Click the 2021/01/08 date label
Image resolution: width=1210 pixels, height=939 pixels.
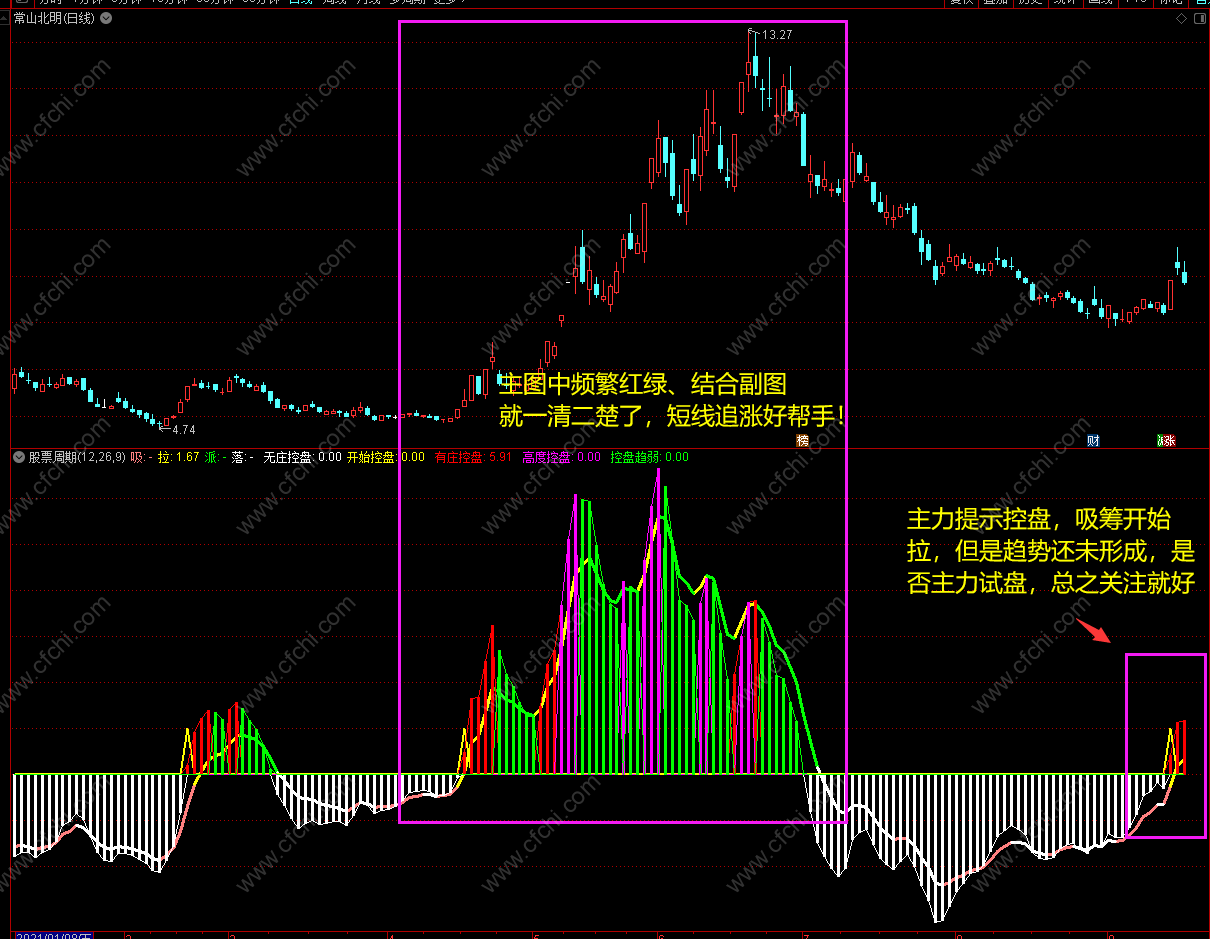click(54, 936)
